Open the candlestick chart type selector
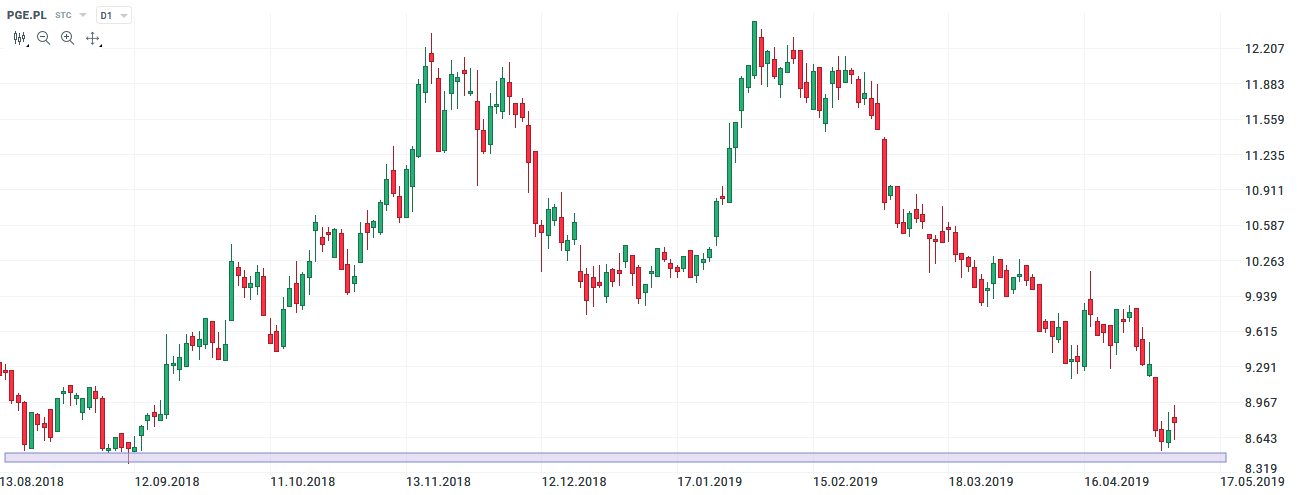This screenshot has width=1303, height=495. (x=20, y=38)
